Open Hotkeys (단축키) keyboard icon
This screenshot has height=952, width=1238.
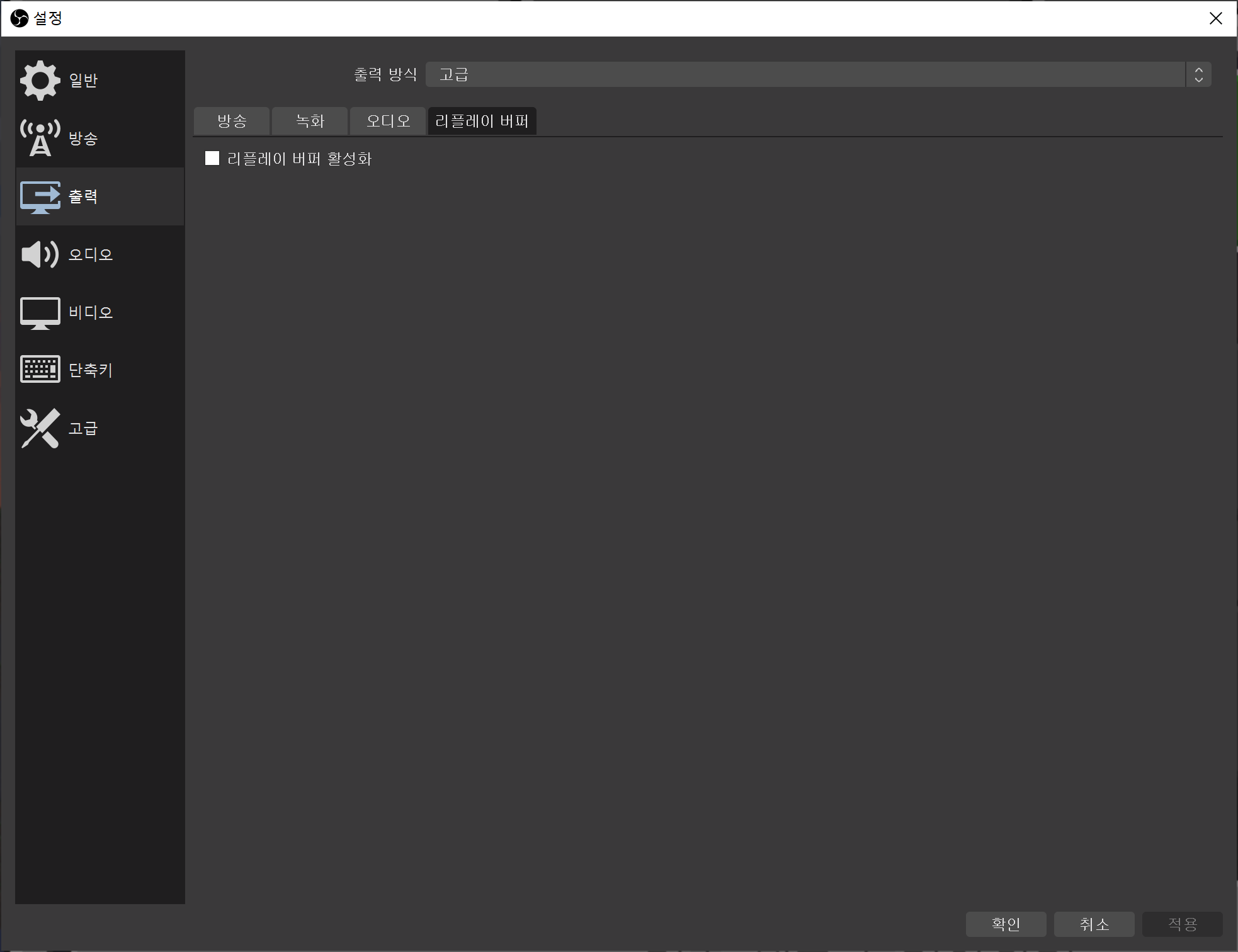[40, 370]
